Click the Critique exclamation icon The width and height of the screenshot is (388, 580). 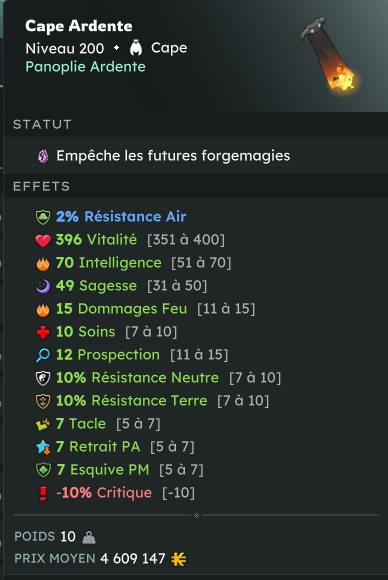coord(43,493)
